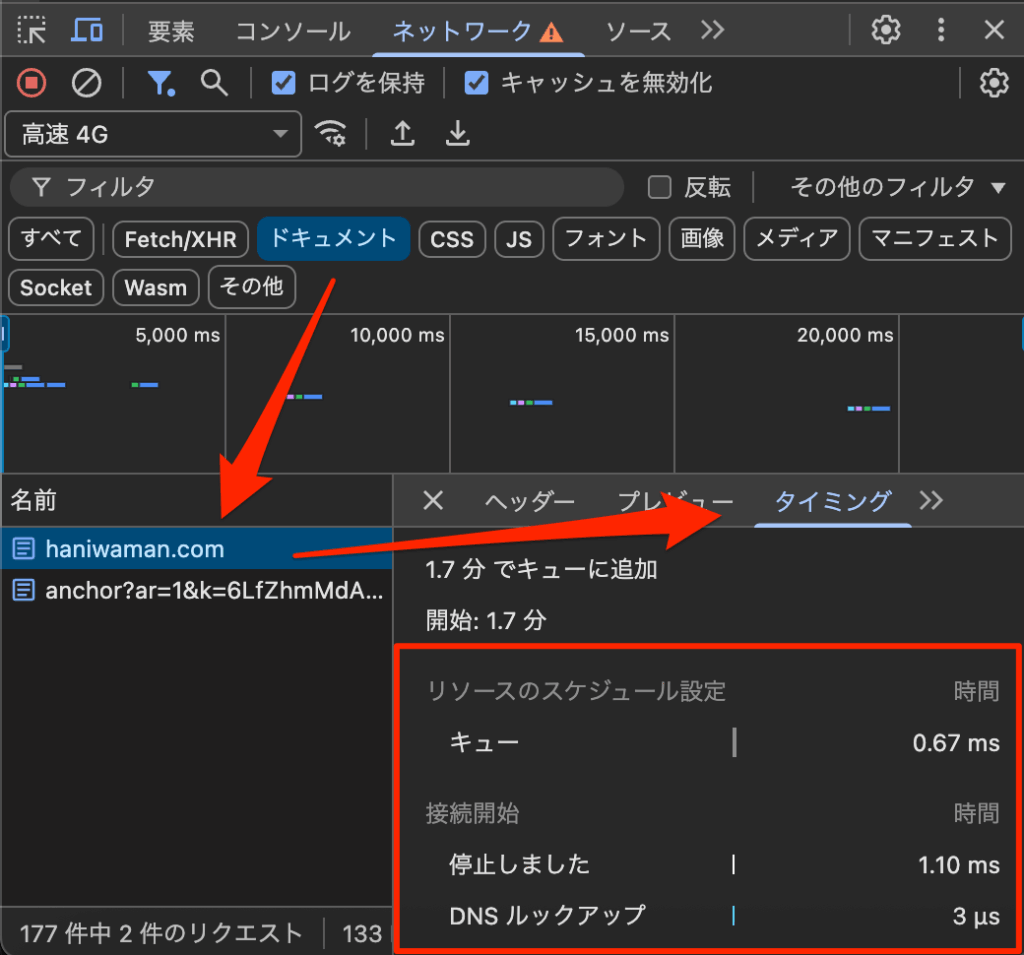This screenshot has height=955, width=1024.
Task: Uncheck the ログを保持 checkbox
Action: [284, 83]
